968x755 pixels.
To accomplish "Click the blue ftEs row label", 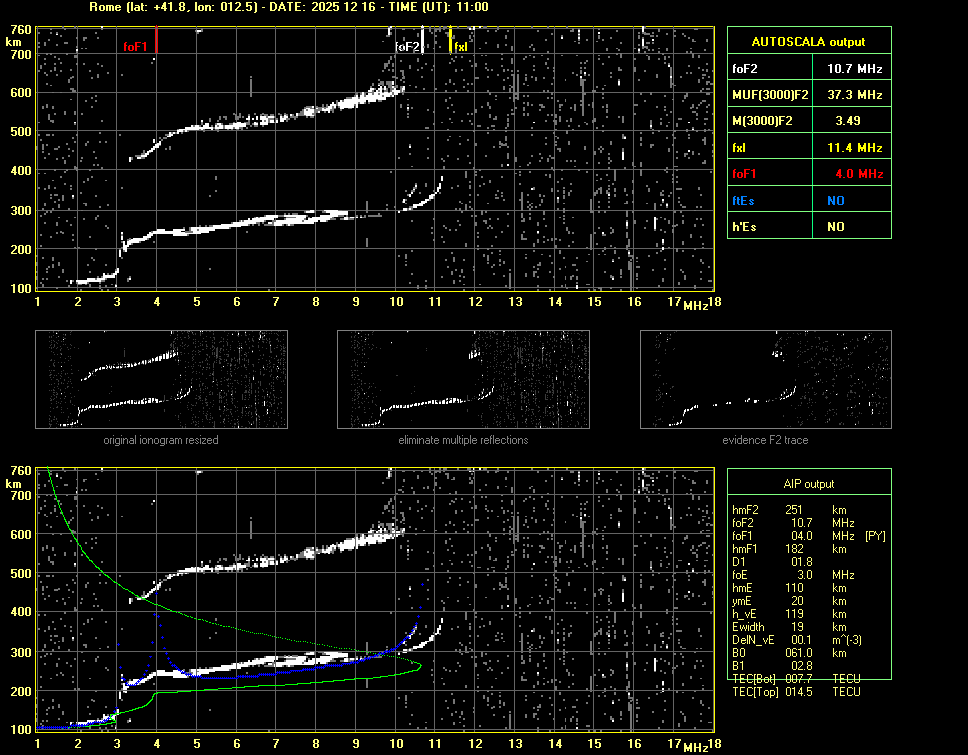I will (x=743, y=200).
